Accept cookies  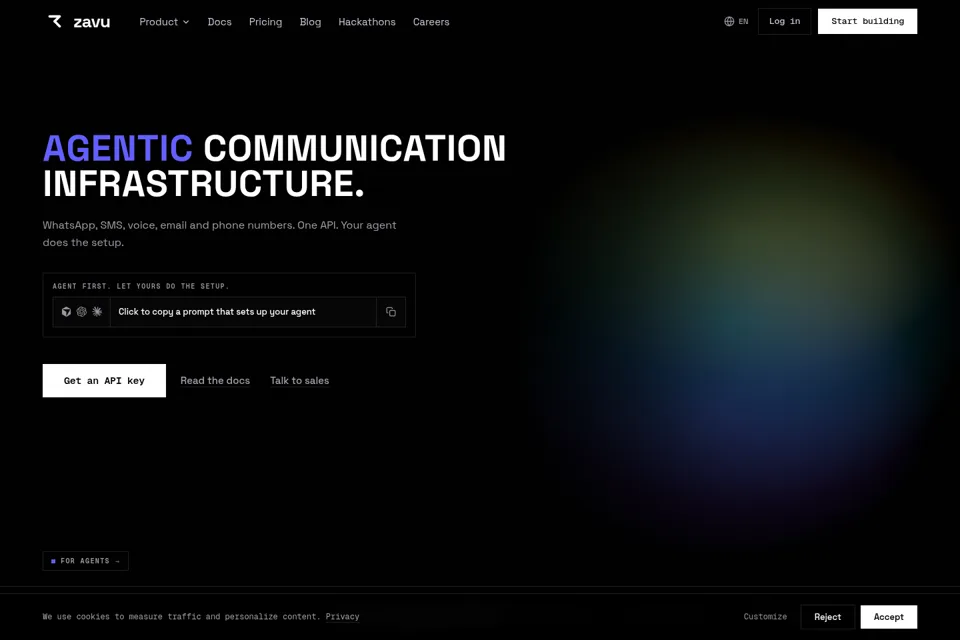tap(888, 617)
